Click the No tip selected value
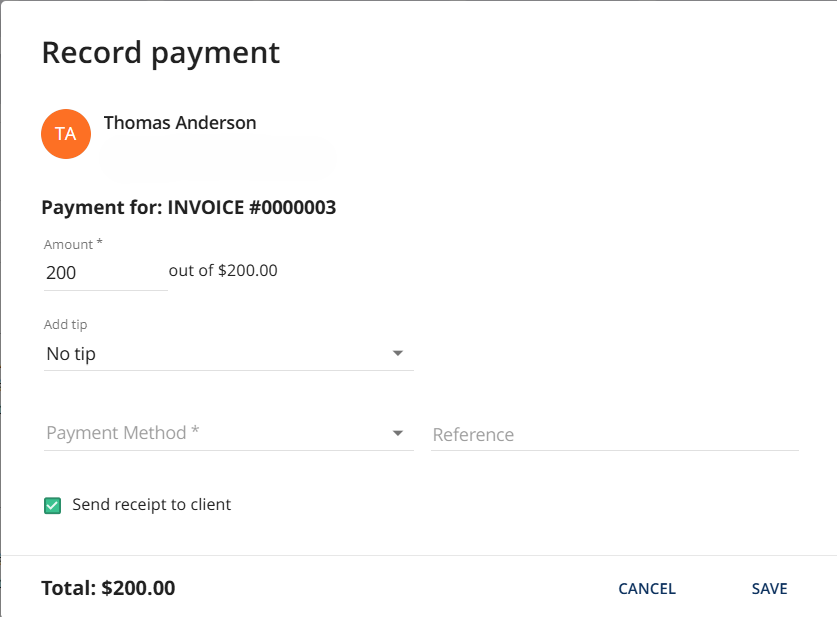837x617 pixels. coord(71,353)
